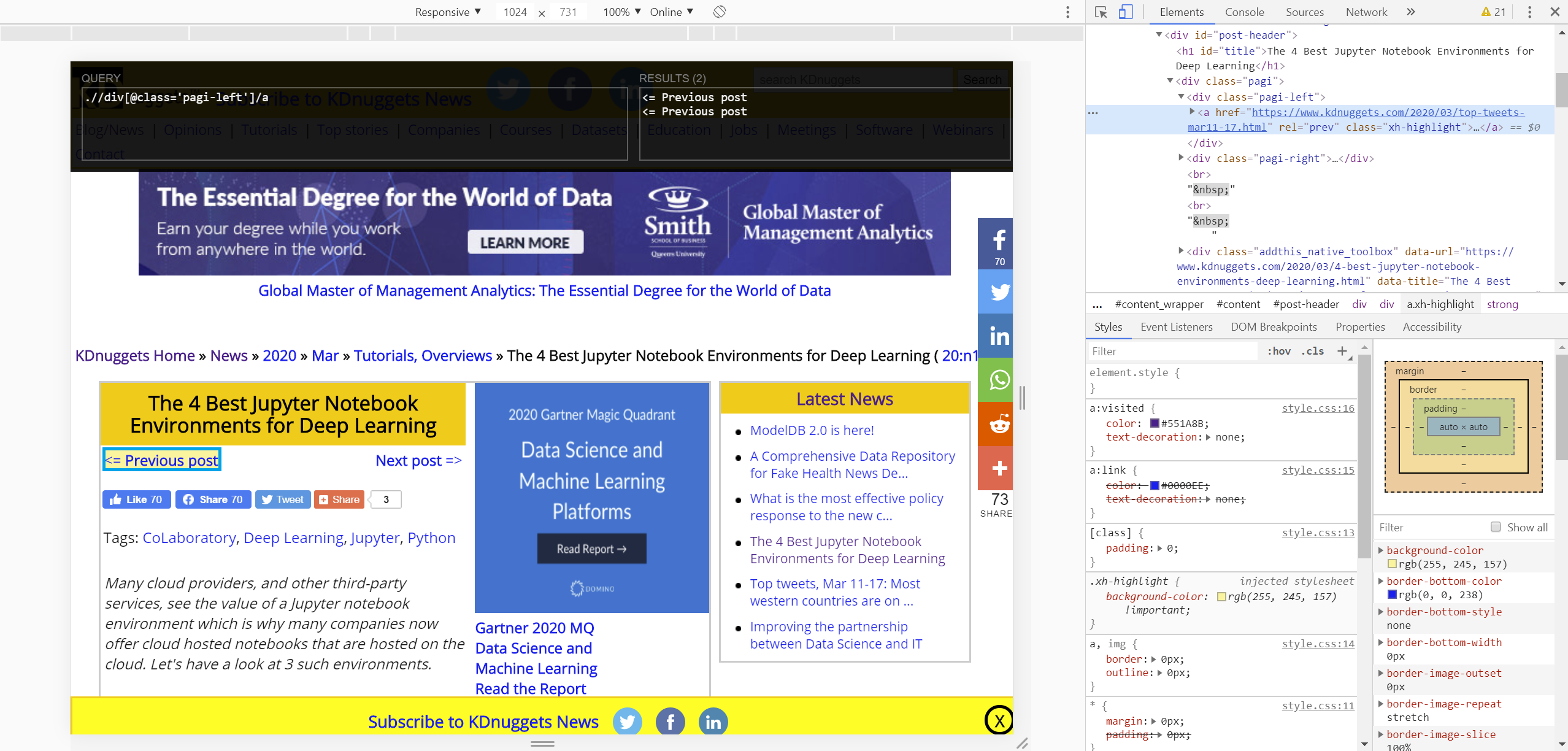This screenshot has height=751, width=1568.
Task: Click the #551A8B color swatch
Action: point(1155,423)
